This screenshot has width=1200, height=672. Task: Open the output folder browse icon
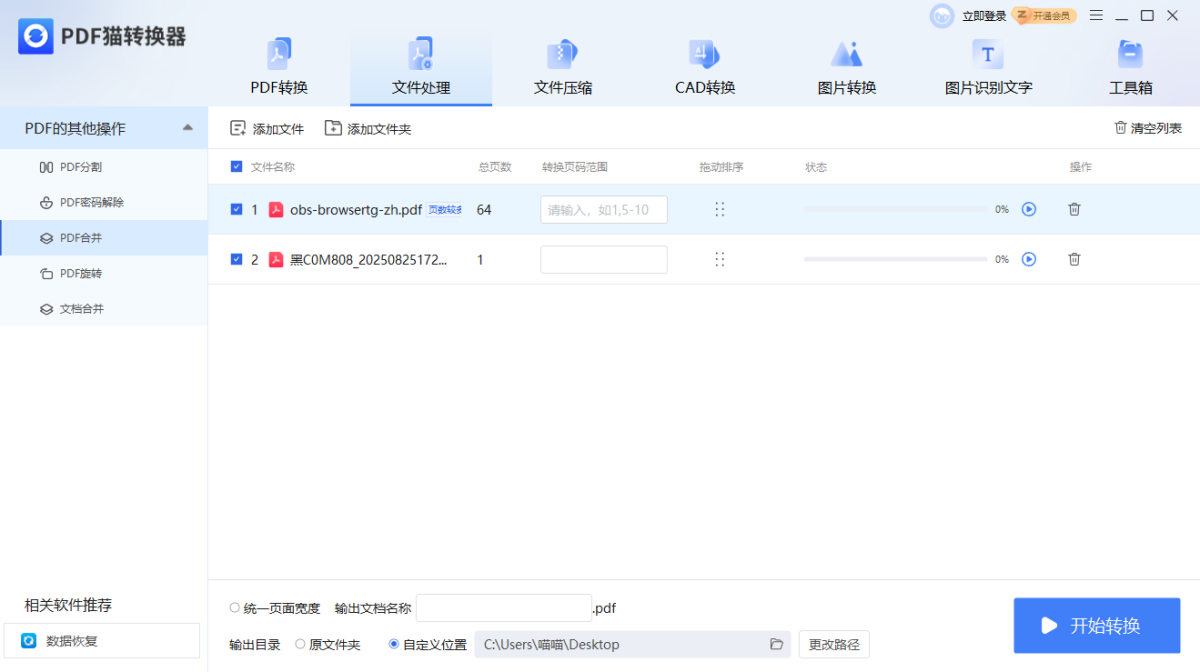click(776, 644)
